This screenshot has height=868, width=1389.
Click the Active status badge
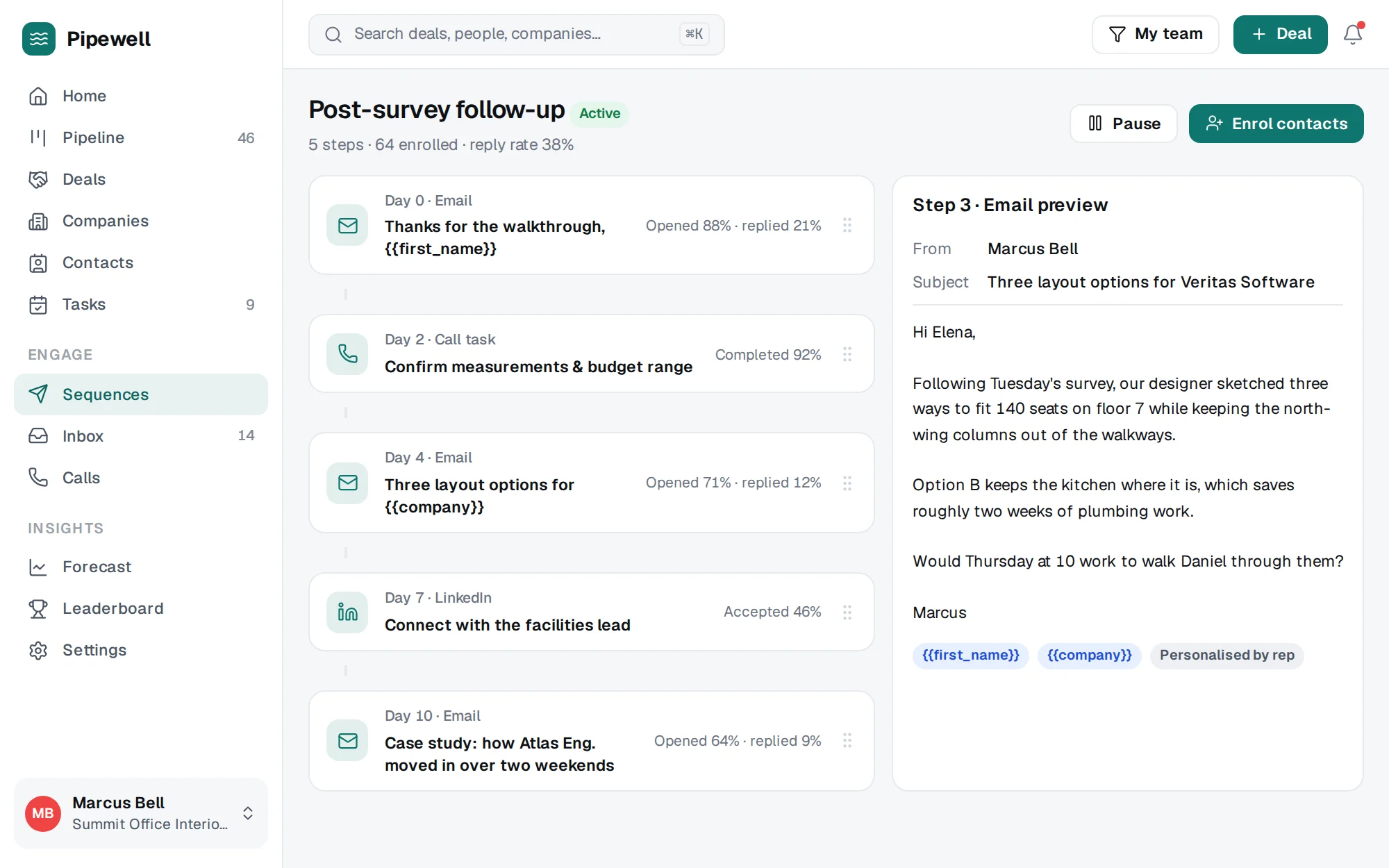click(x=600, y=113)
